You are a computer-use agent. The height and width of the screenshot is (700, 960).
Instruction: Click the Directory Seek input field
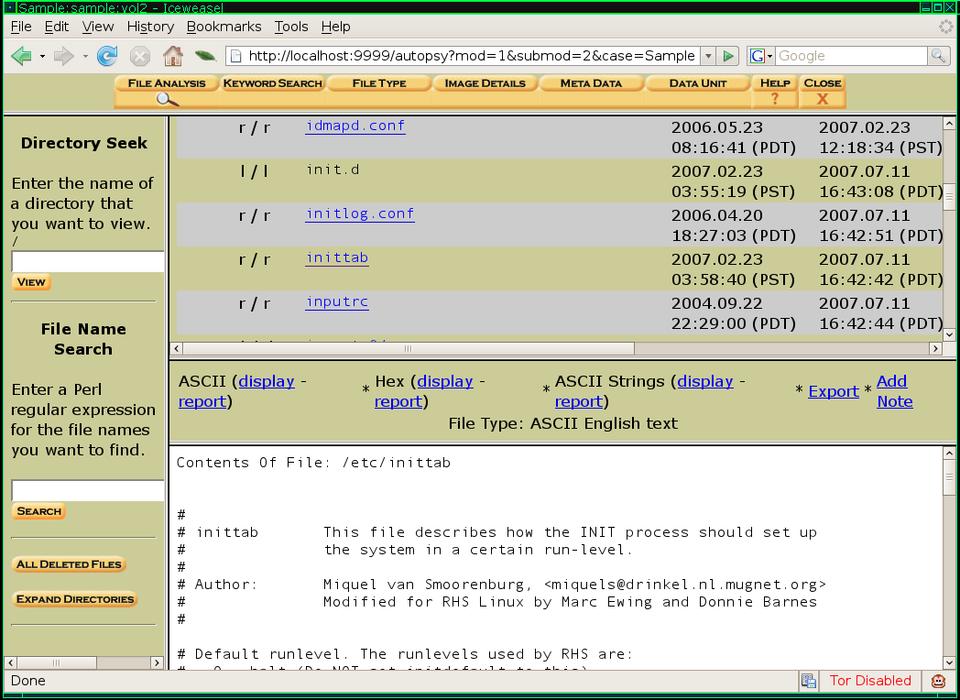88,262
